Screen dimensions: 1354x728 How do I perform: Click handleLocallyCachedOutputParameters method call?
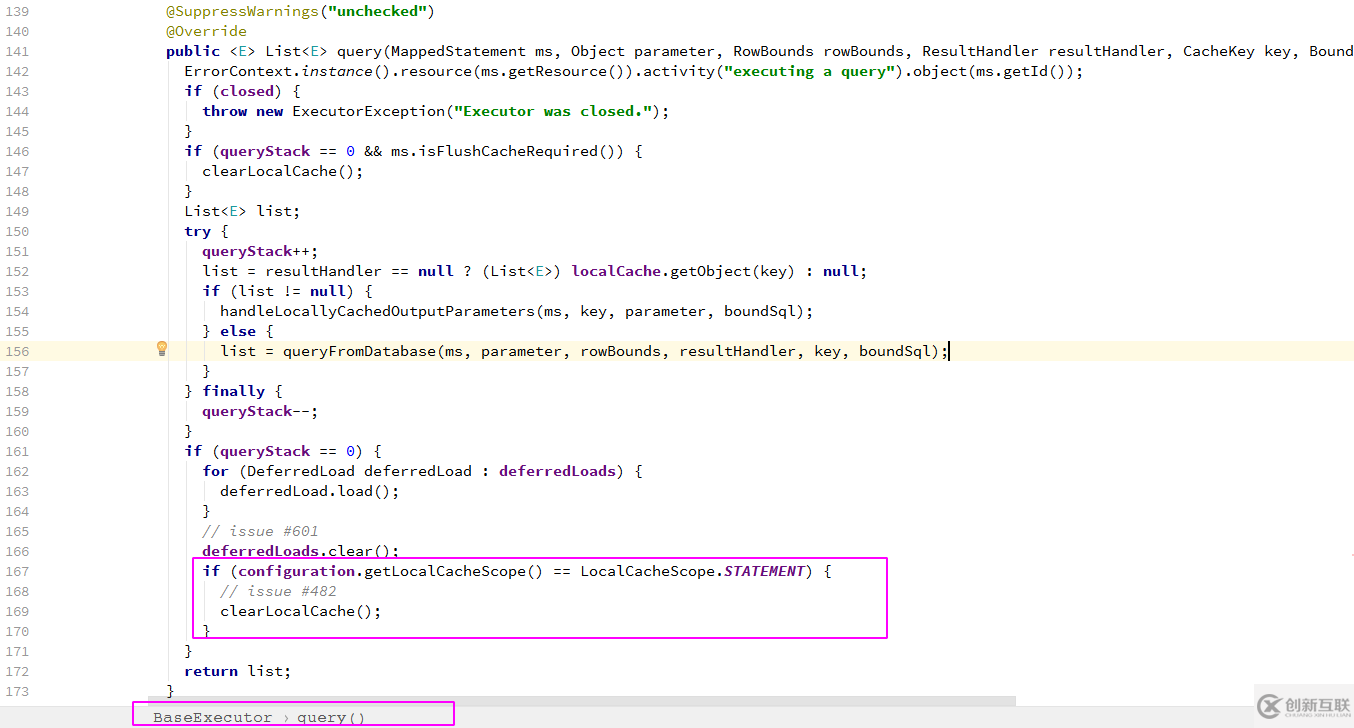coord(377,311)
